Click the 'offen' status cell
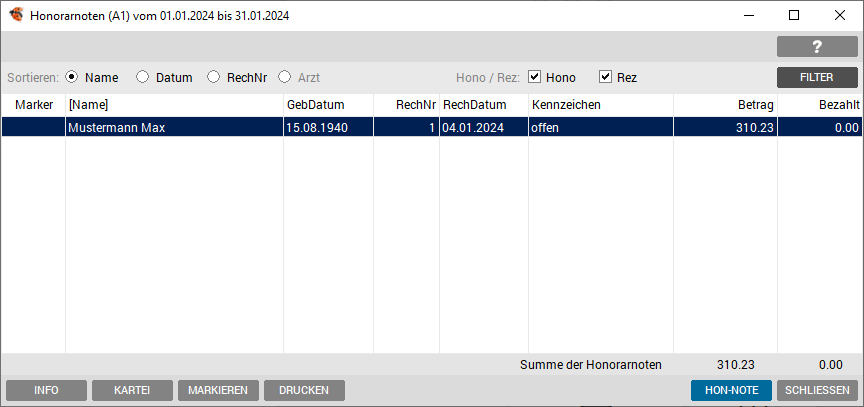The width and height of the screenshot is (864, 407). [x=601, y=128]
